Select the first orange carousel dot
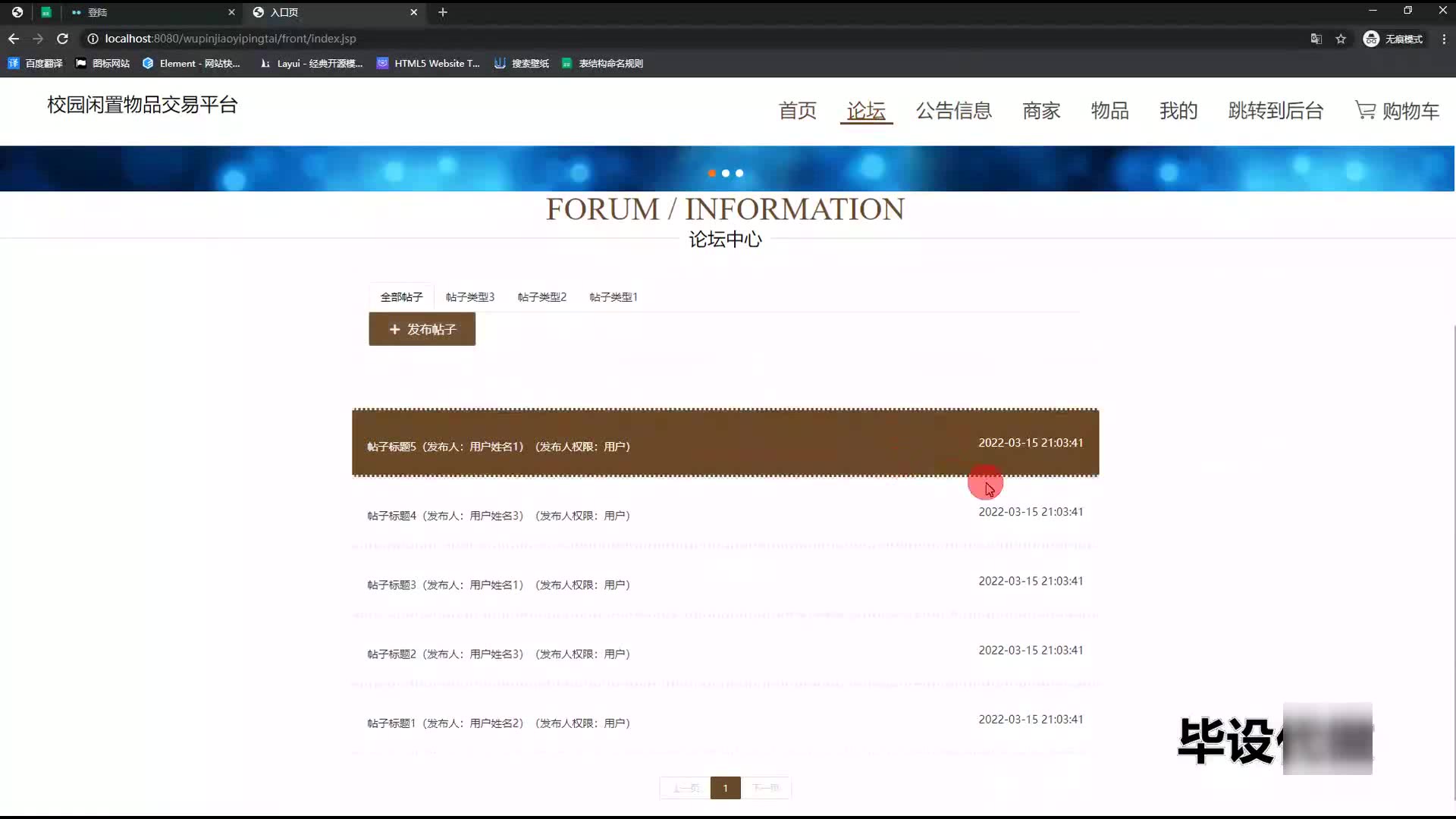This screenshot has height=819, width=1456. pyautogui.click(x=711, y=174)
